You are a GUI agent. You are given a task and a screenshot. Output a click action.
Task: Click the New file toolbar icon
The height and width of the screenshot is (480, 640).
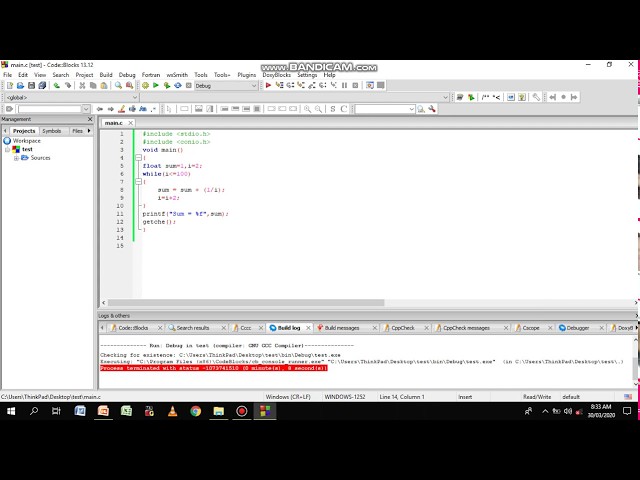pyautogui.click(x=10, y=85)
